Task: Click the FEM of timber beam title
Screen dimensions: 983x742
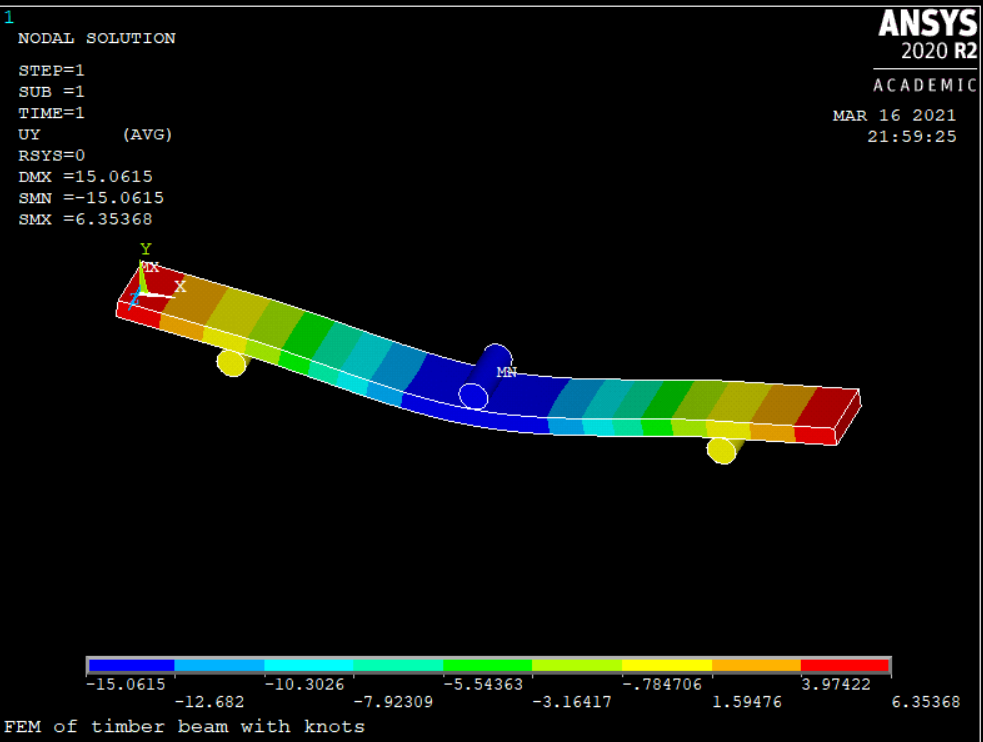Action: [184, 727]
